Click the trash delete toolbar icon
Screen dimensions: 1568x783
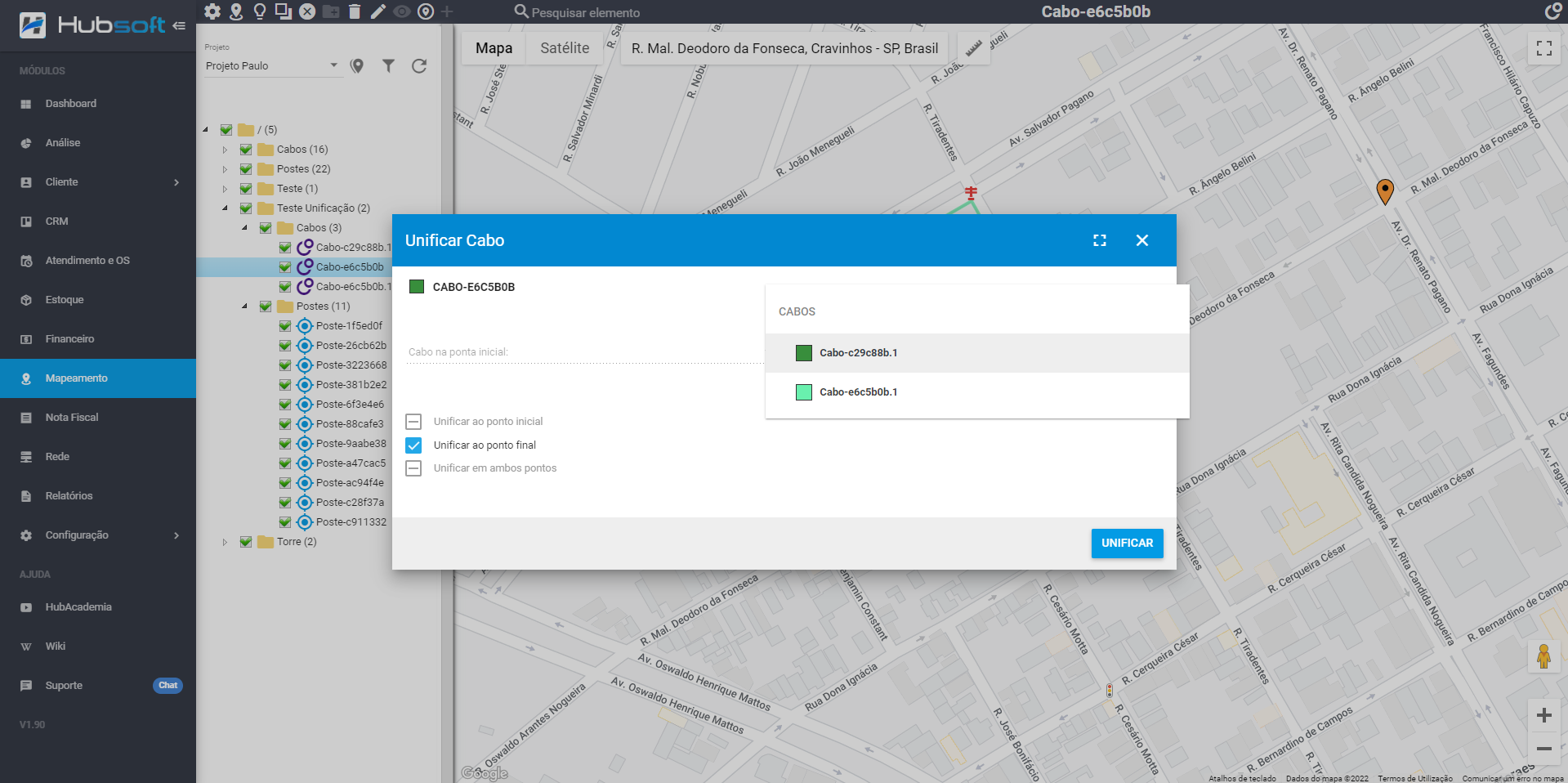pos(354,11)
